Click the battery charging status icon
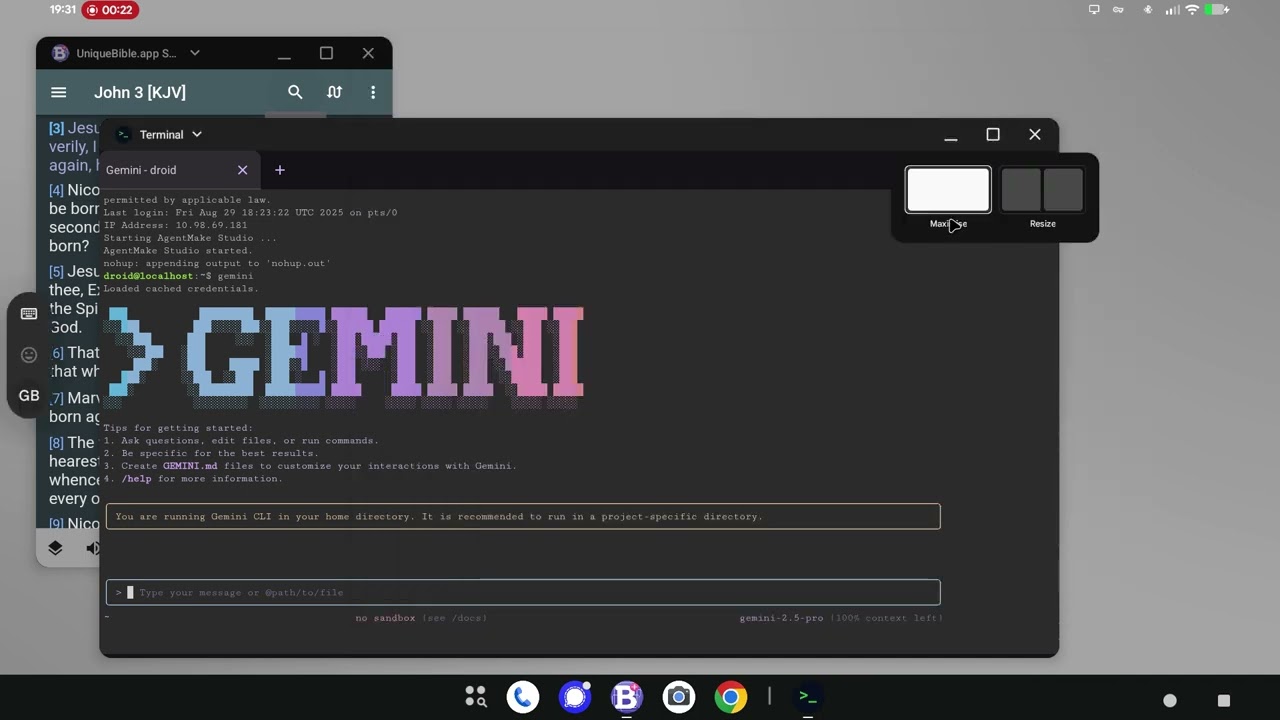1280x720 pixels. point(1217,10)
